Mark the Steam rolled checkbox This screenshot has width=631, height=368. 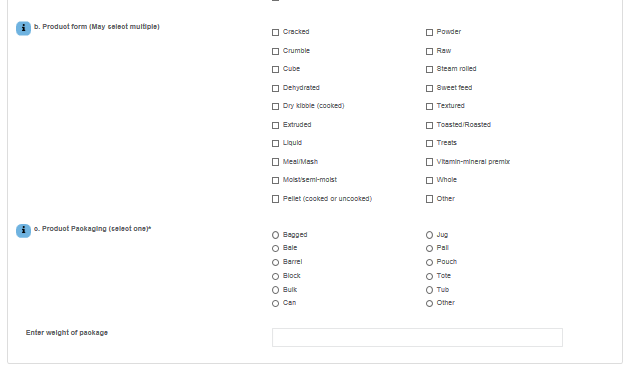pyautogui.click(x=429, y=69)
